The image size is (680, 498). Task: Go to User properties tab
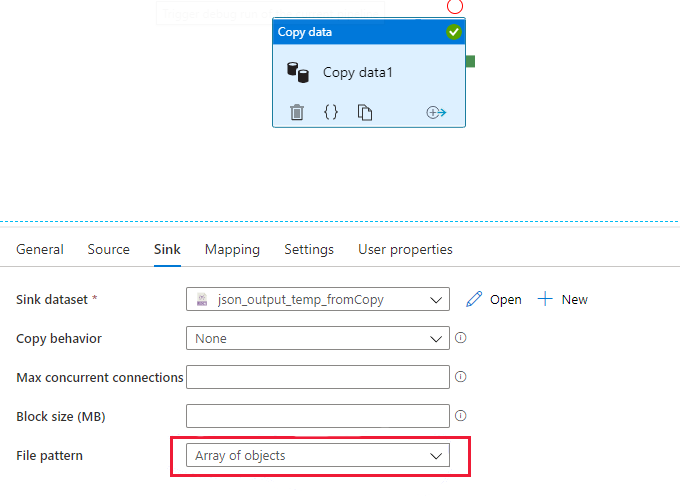point(405,249)
